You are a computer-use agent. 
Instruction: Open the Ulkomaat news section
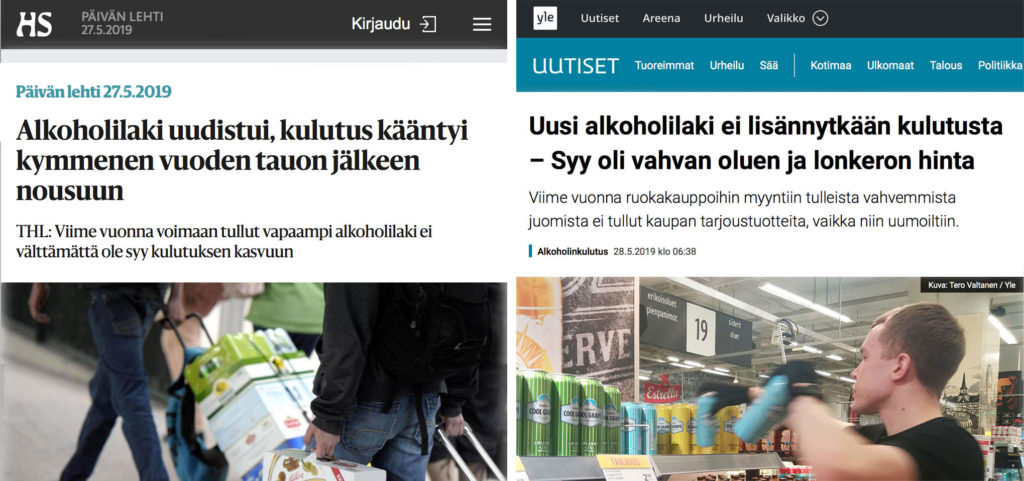pos(890,65)
